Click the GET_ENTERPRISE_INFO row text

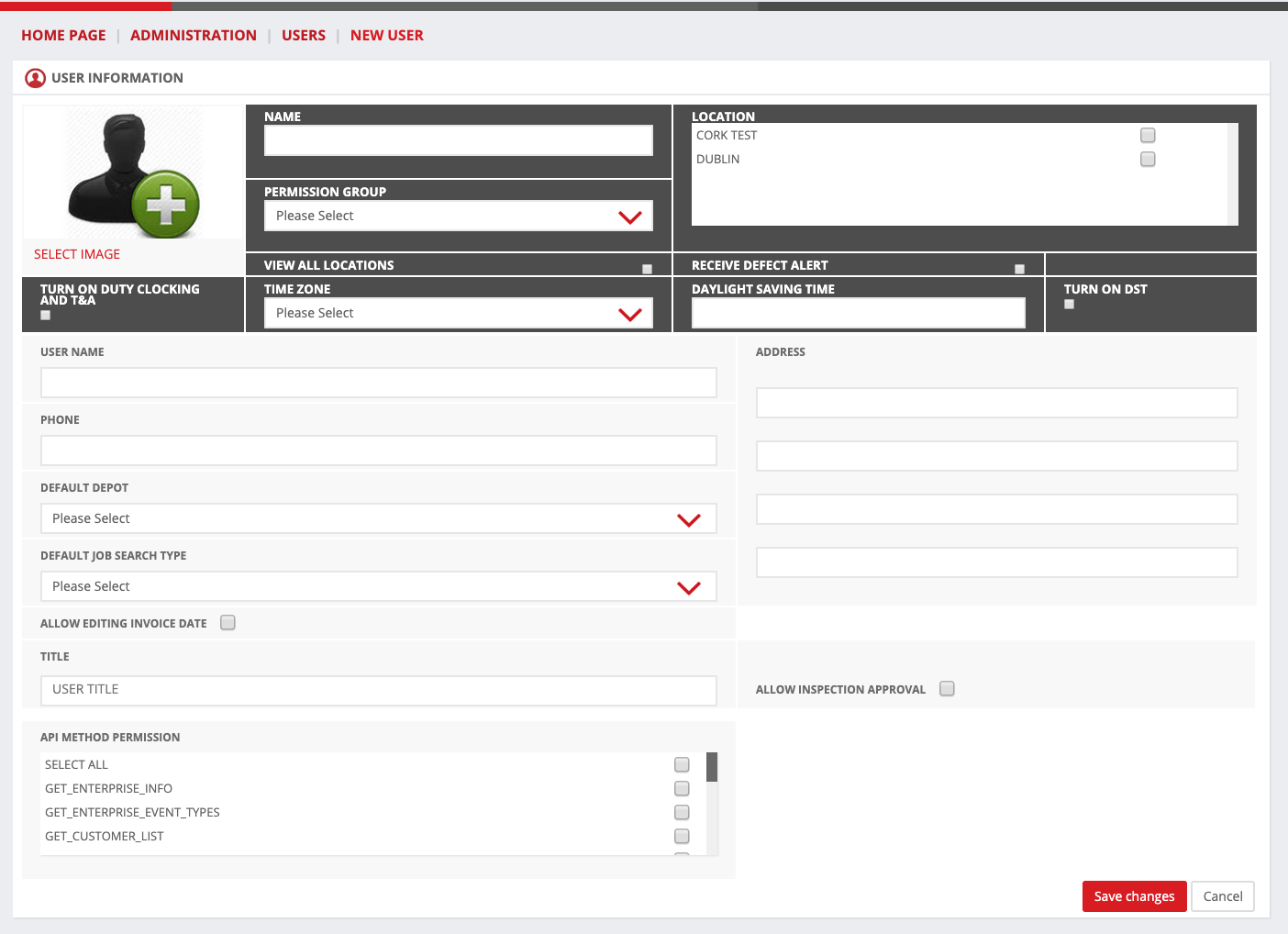(x=108, y=788)
